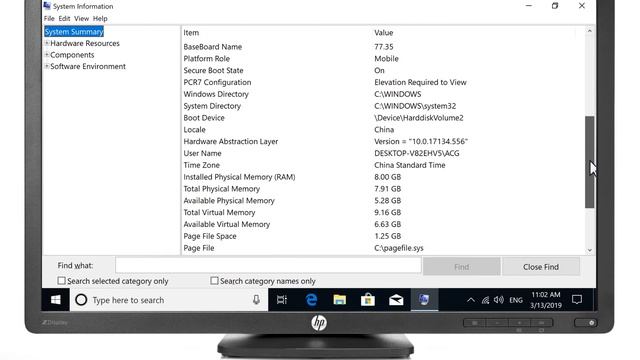Open the Help menu
The height and width of the screenshot is (360, 640).
click(x=100, y=18)
